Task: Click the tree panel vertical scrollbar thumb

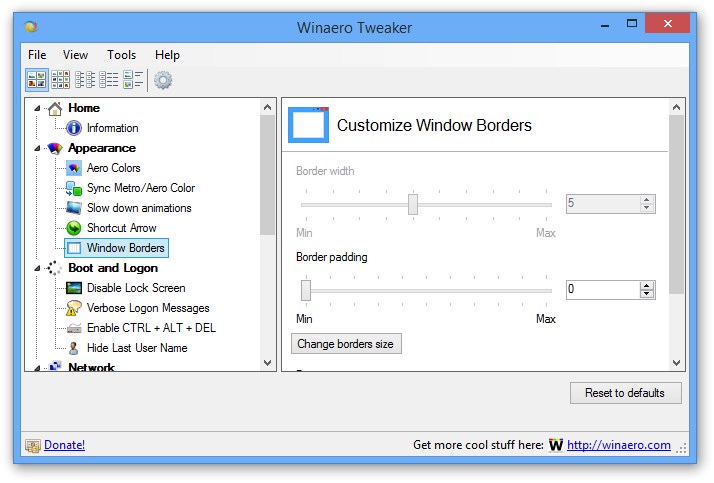Action: tap(267, 175)
